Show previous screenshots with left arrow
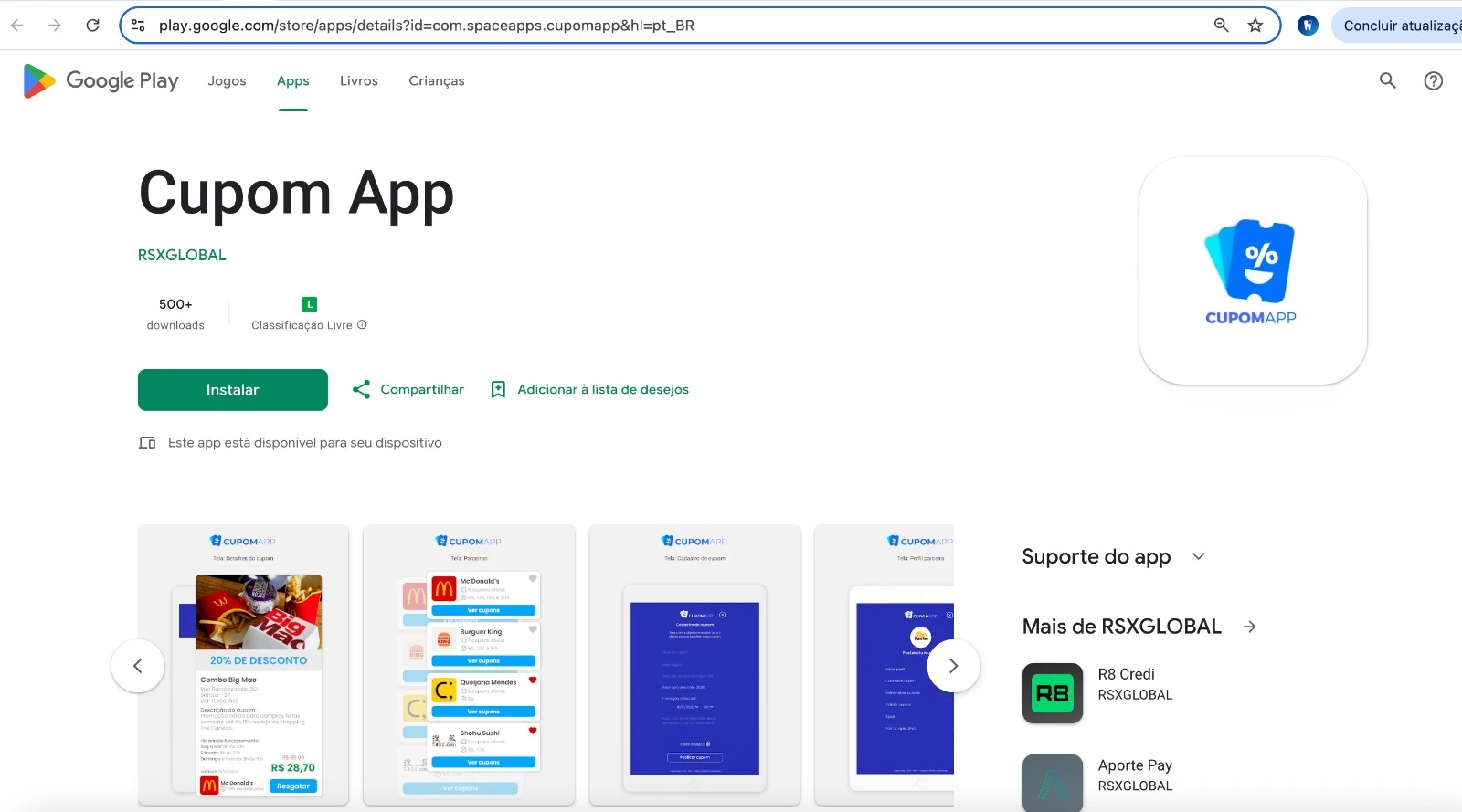Image resolution: width=1462 pixels, height=812 pixels. (x=138, y=666)
